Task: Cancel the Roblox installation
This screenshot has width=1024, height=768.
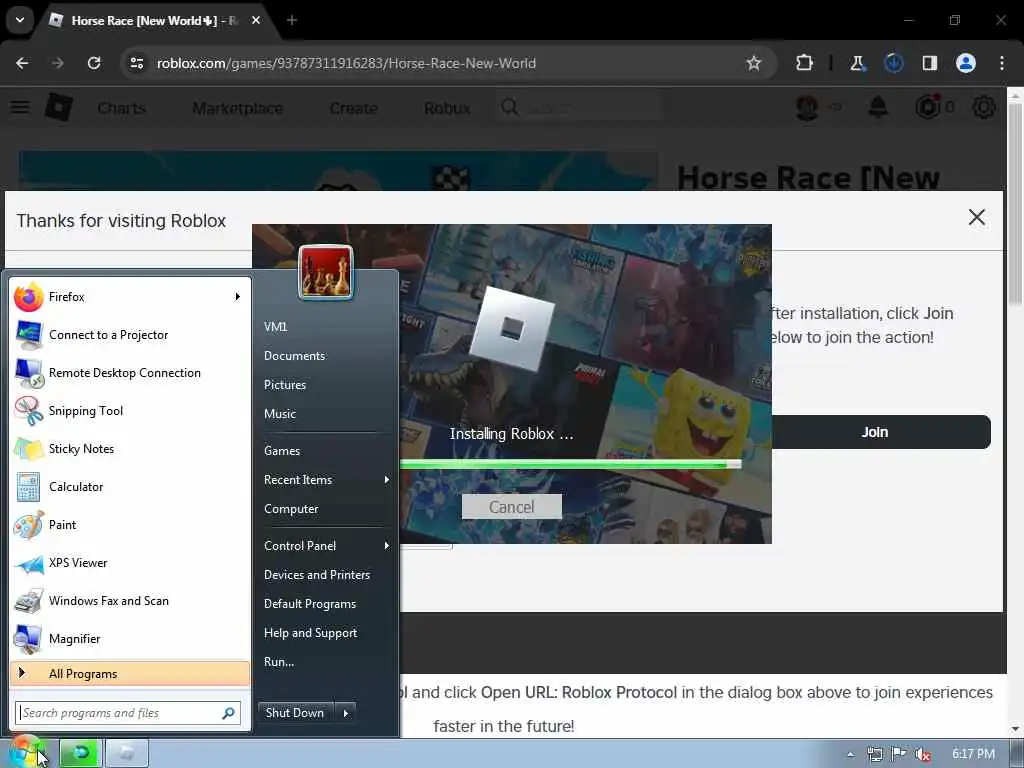Action: 511,507
